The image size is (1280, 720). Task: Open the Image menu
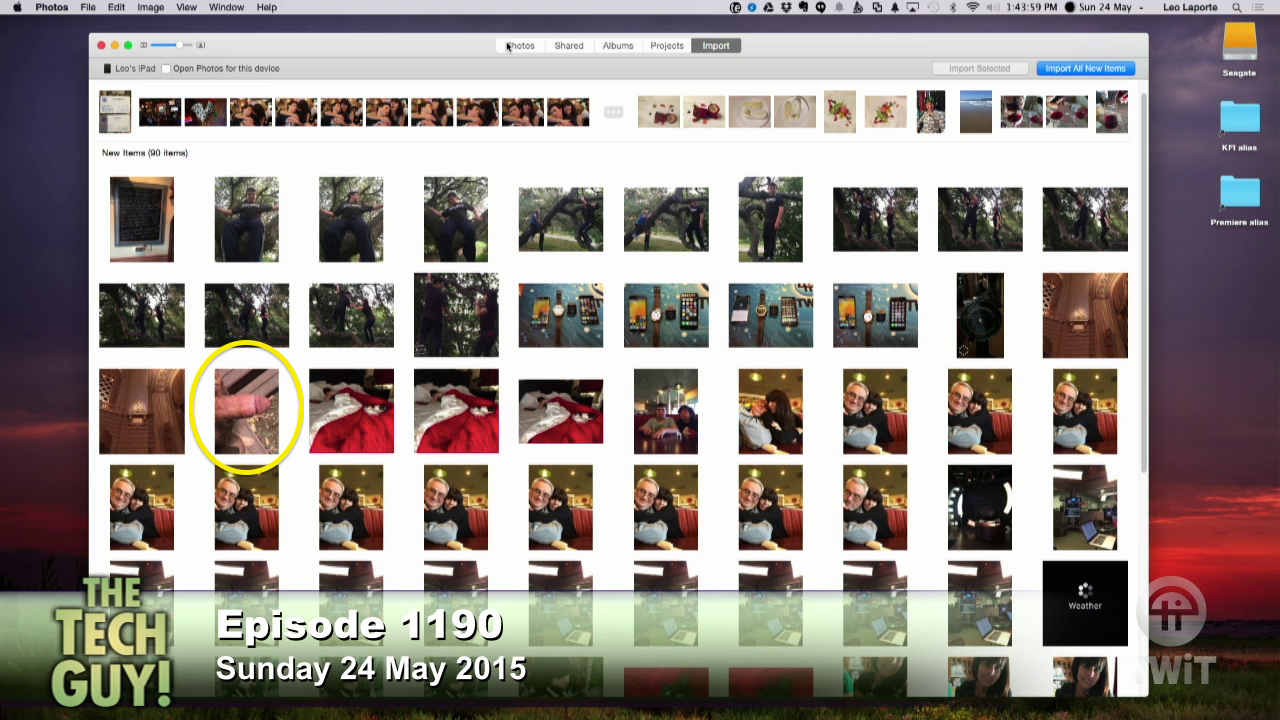pyautogui.click(x=151, y=7)
